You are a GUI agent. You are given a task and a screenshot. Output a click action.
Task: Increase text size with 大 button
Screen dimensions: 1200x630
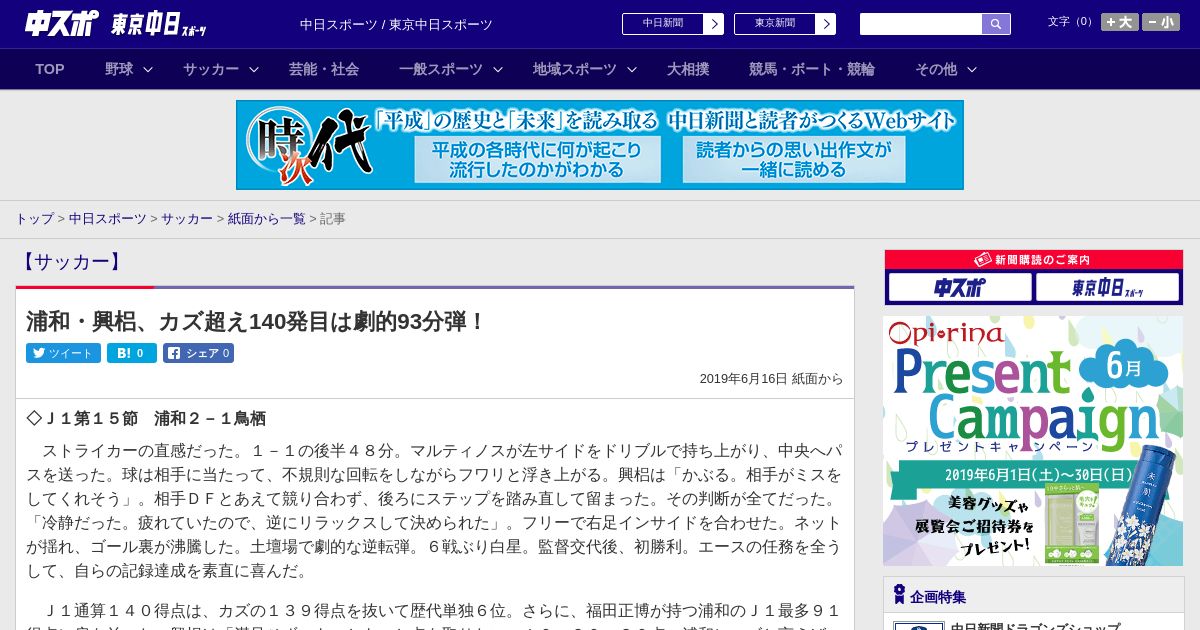point(1119,22)
